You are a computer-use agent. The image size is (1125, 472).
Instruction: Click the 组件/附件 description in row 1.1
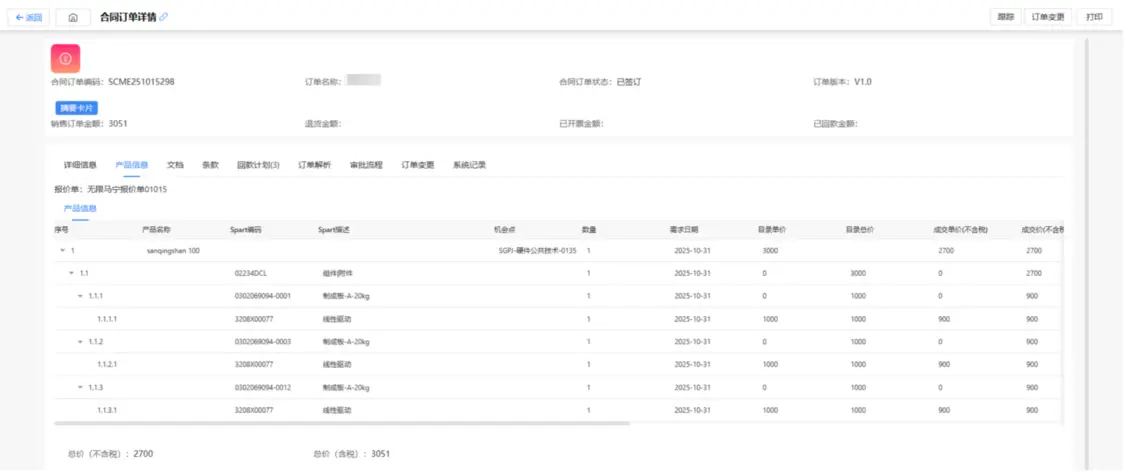(337, 273)
